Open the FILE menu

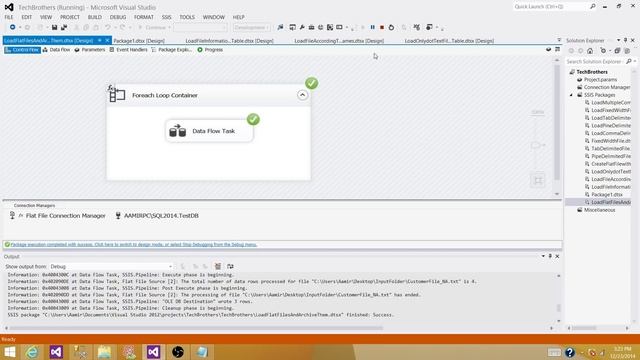click(9, 17)
